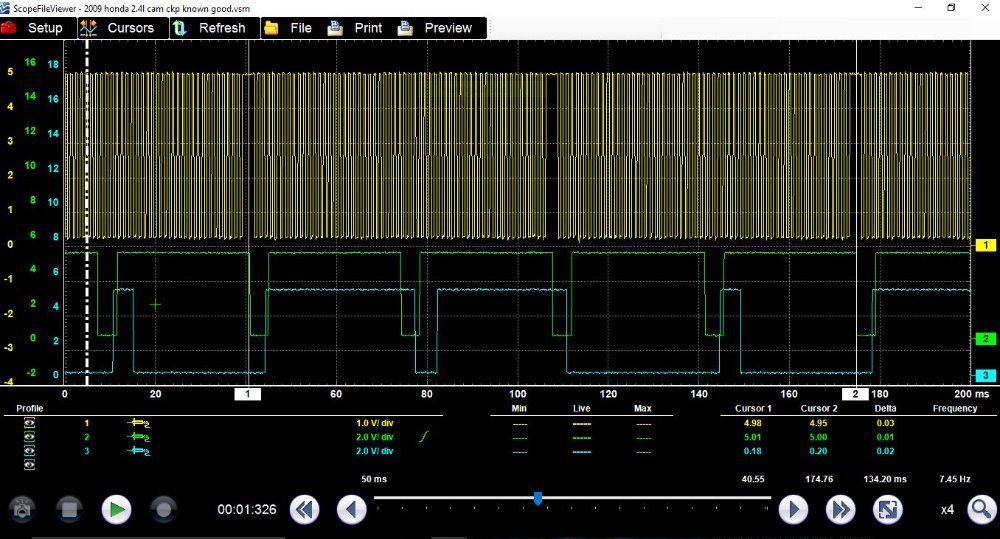Click the camera snapshot icon
1000x539 pixels.
pos(23,510)
